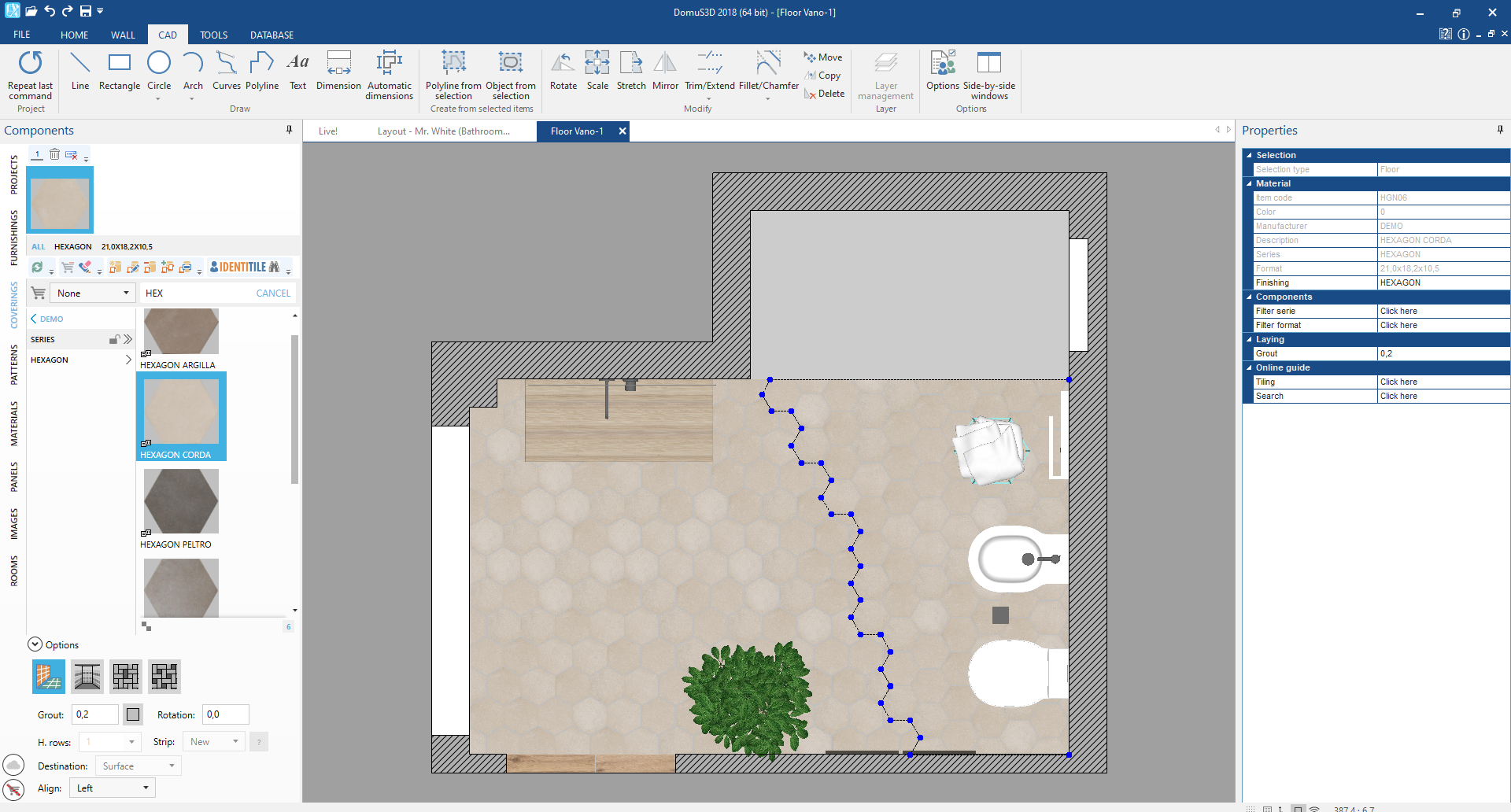Click the Copy command
Image resolution: width=1511 pixels, height=812 pixels.
tap(822, 76)
